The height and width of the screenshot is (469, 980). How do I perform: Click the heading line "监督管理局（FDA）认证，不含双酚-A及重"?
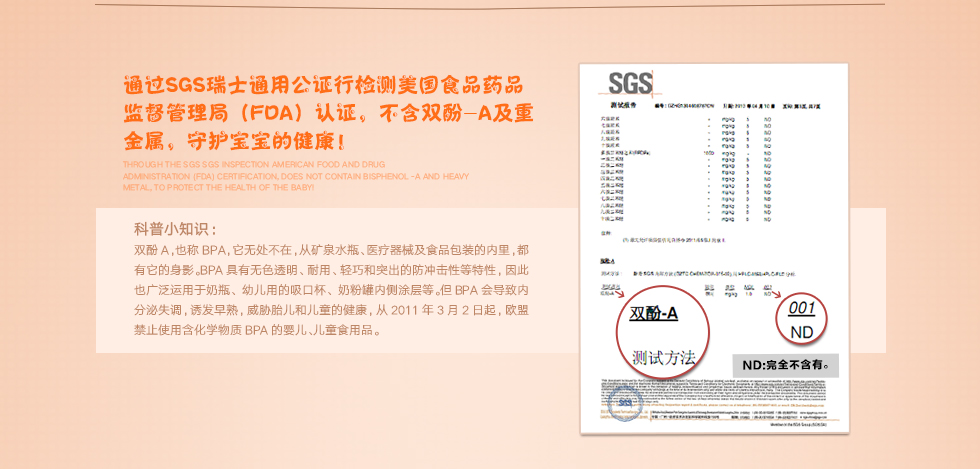tap(328, 113)
